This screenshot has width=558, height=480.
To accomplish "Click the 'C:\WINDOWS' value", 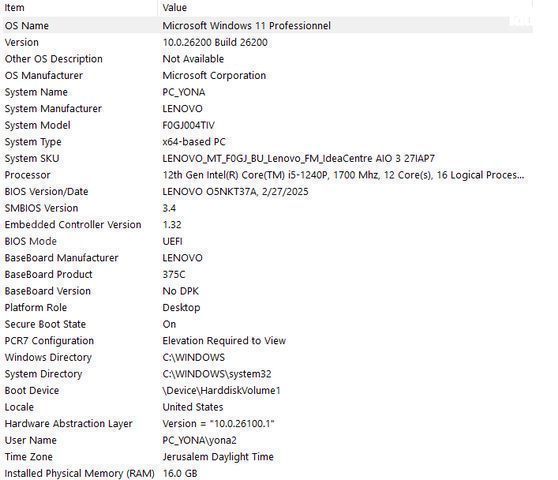I will tap(194, 357).
